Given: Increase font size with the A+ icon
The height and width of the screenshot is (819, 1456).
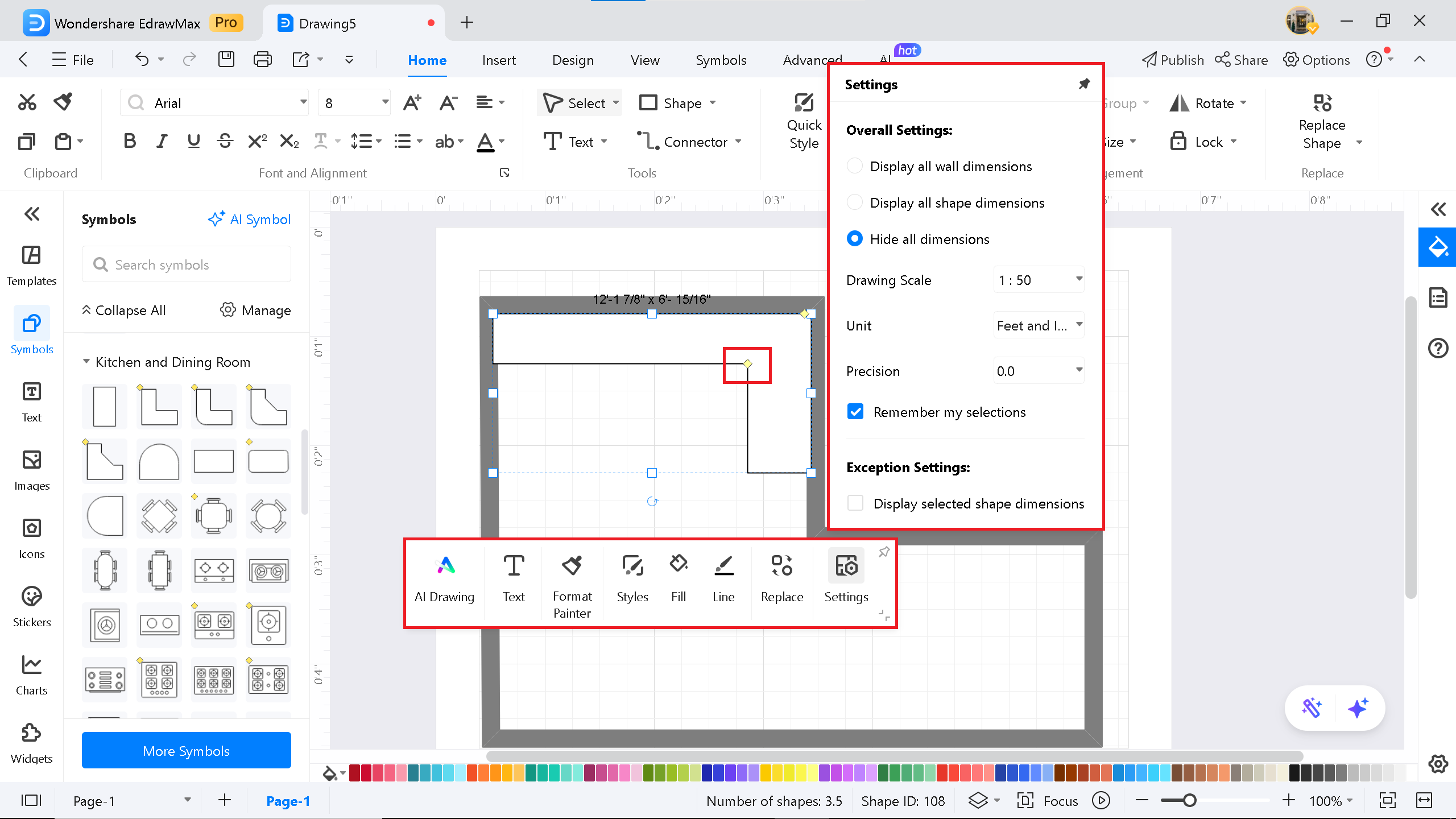Looking at the screenshot, I should pyautogui.click(x=412, y=103).
